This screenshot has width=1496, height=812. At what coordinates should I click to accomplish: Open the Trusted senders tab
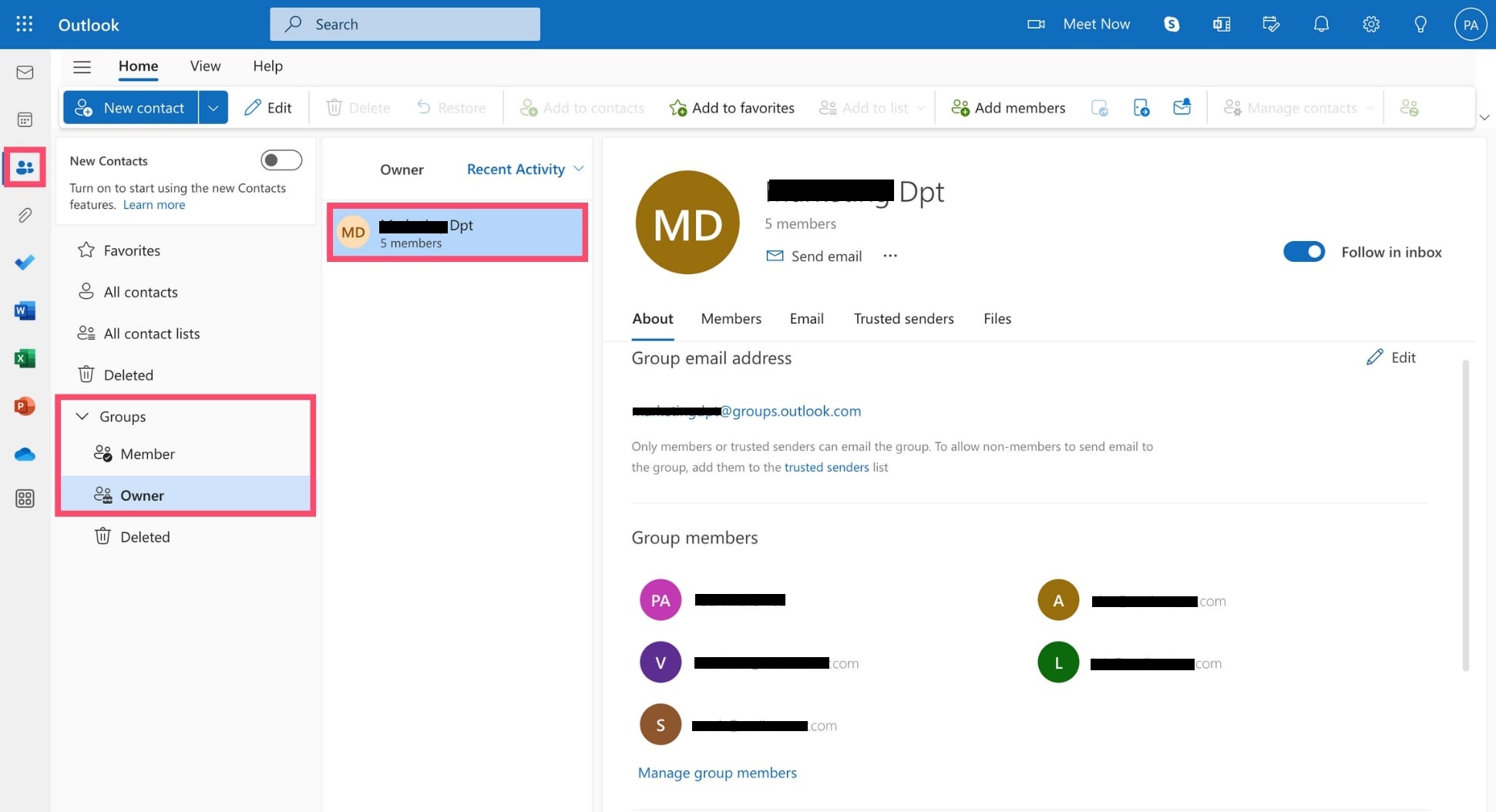click(903, 319)
